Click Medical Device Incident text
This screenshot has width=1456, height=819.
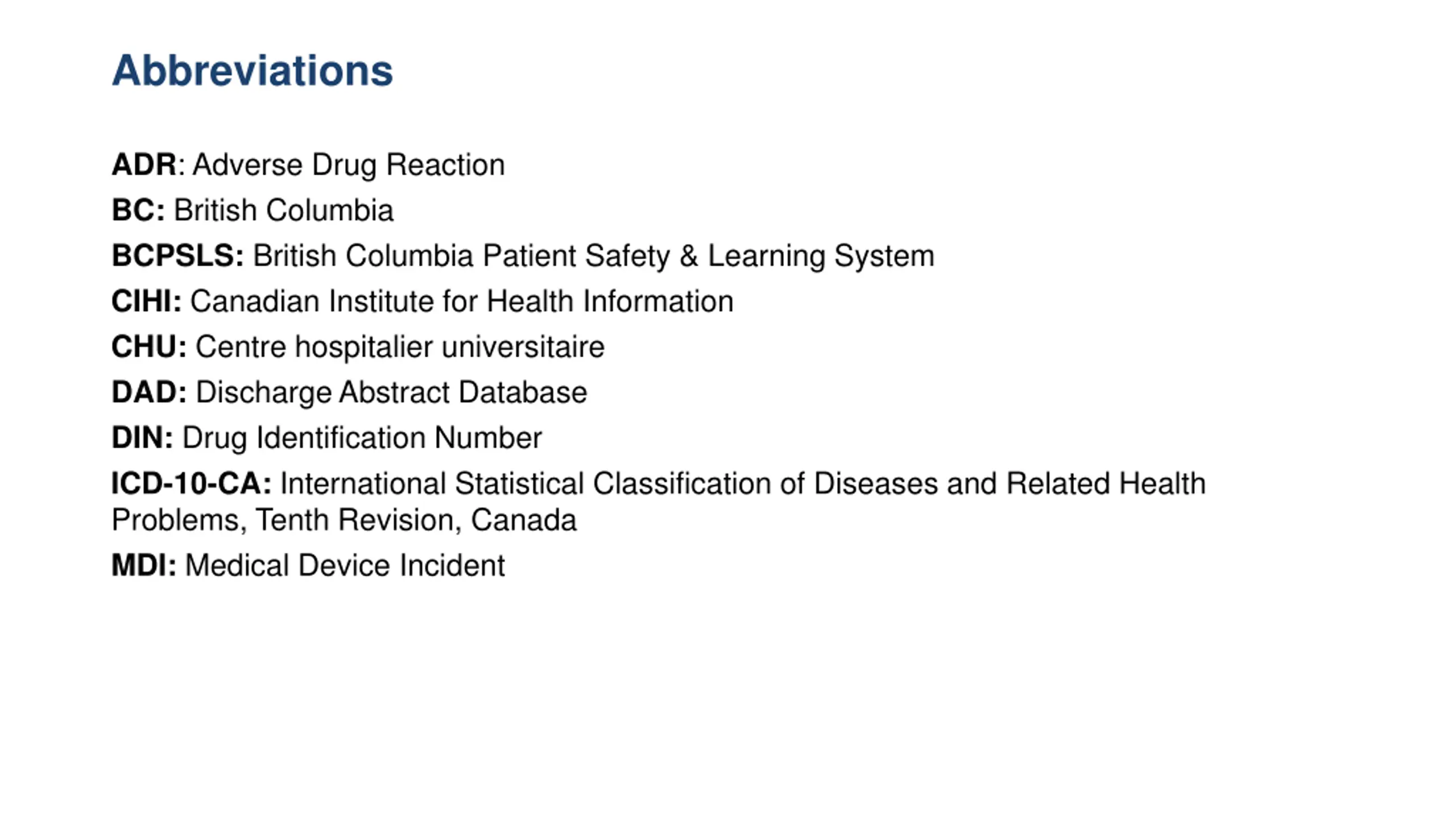click(x=345, y=566)
